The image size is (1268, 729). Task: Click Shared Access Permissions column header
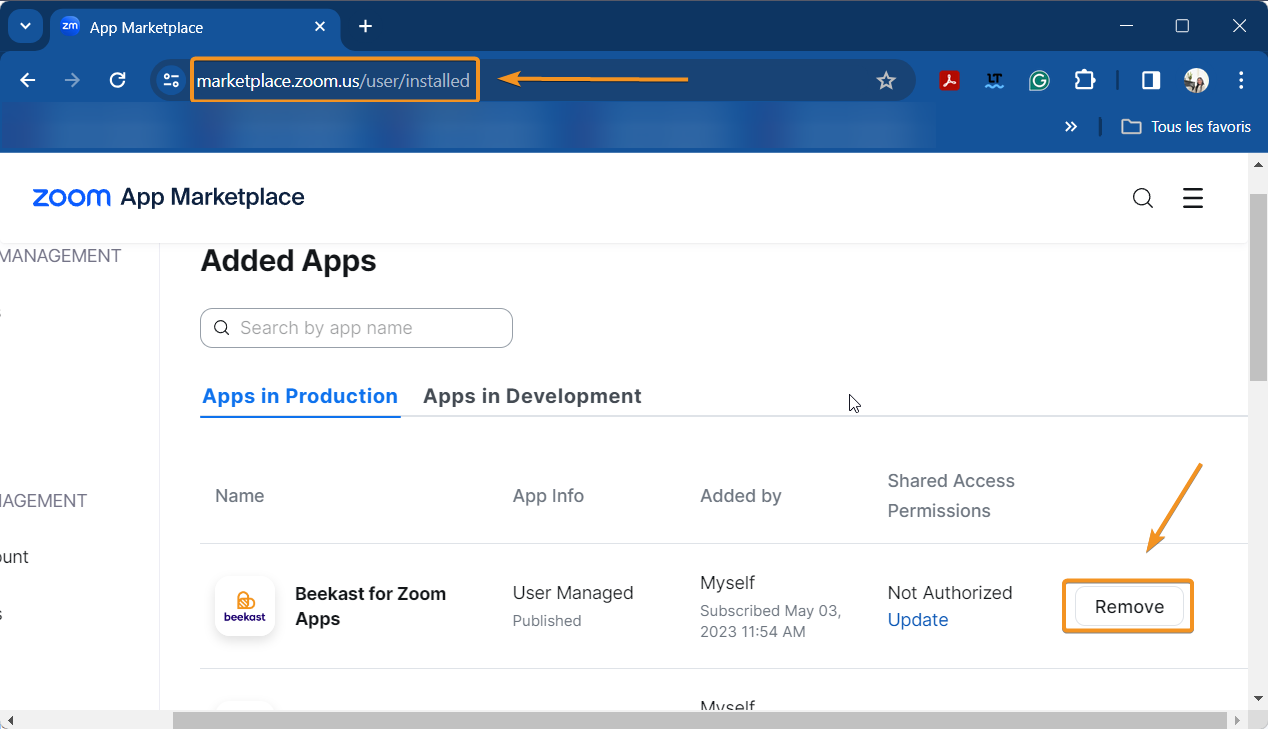(951, 496)
